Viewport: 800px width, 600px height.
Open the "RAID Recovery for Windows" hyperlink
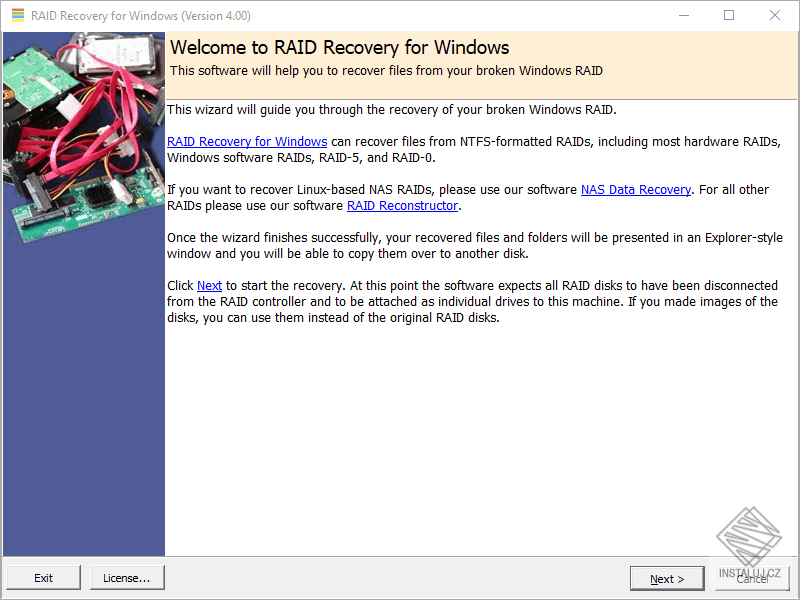pyautogui.click(x=246, y=141)
